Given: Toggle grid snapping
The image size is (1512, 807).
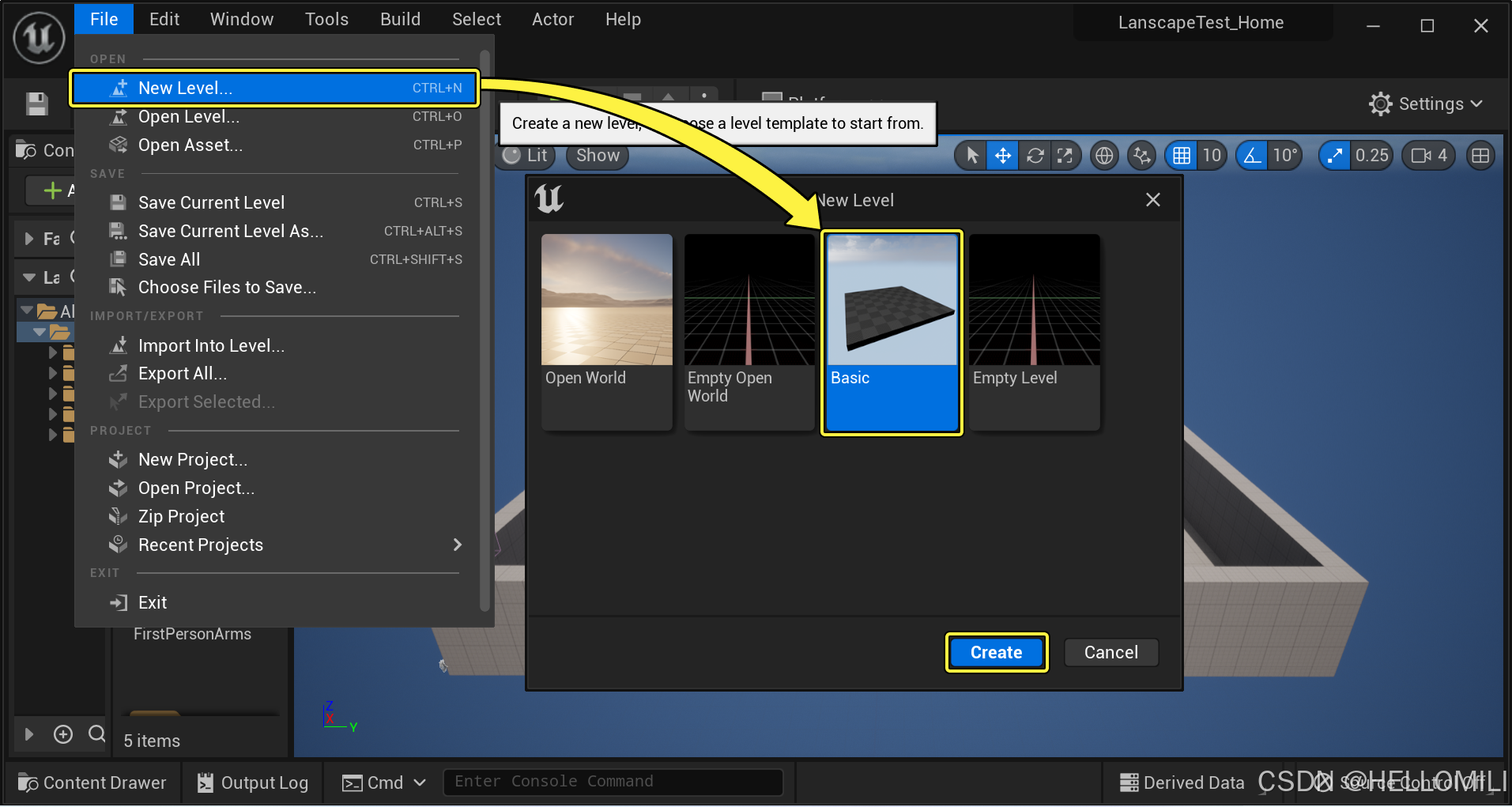Looking at the screenshot, I should [x=1182, y=156].
